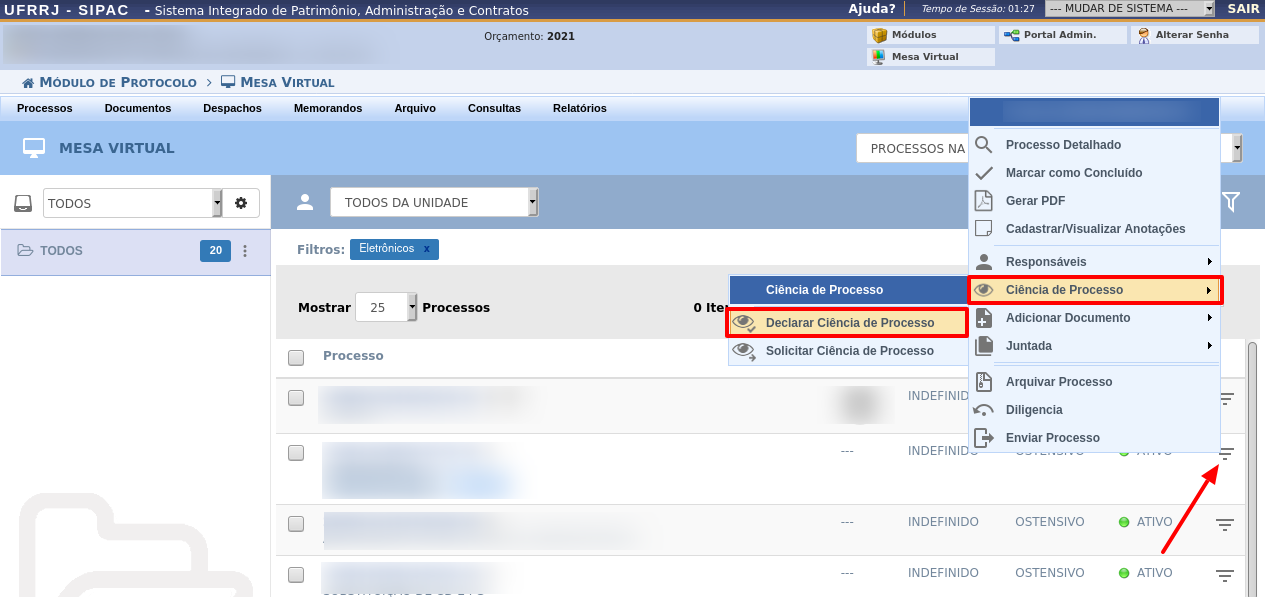Open the TODOS DA UNIDADE dropdown
The height and width of the screenshot is (597, 1265).
point(434,203)
